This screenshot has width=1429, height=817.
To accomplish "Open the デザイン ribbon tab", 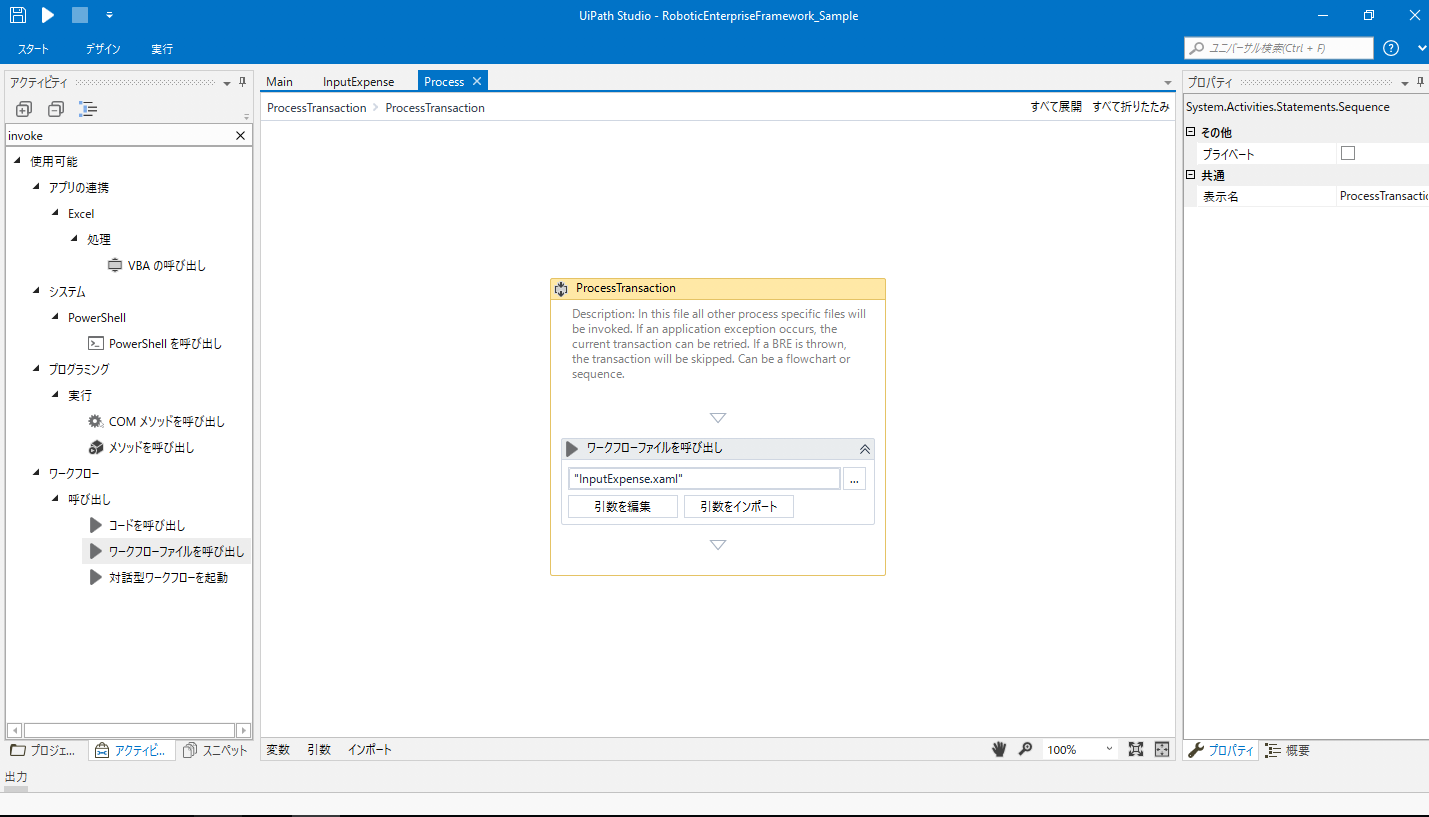I will click(103, 49).
